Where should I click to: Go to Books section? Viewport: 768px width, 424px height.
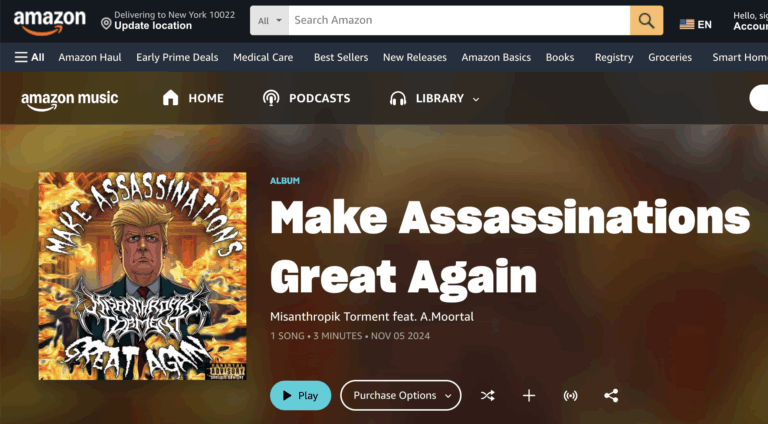click(560, 57)
